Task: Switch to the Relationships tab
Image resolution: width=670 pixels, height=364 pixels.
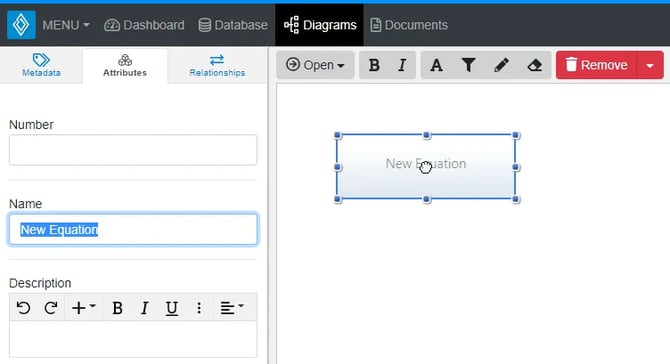Action: (x=217, y=65)
